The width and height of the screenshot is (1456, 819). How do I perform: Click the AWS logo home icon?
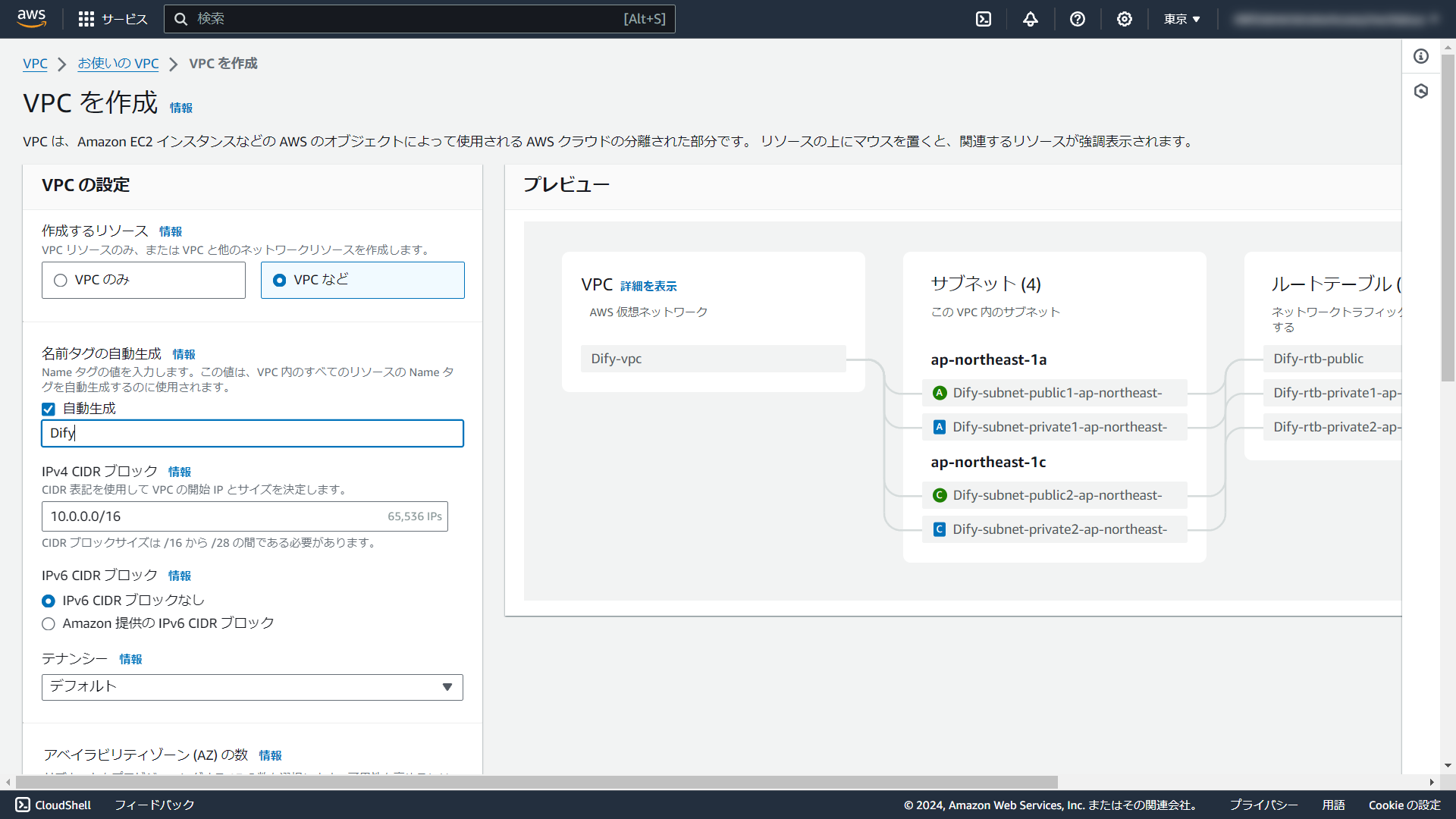coord(31,18)
